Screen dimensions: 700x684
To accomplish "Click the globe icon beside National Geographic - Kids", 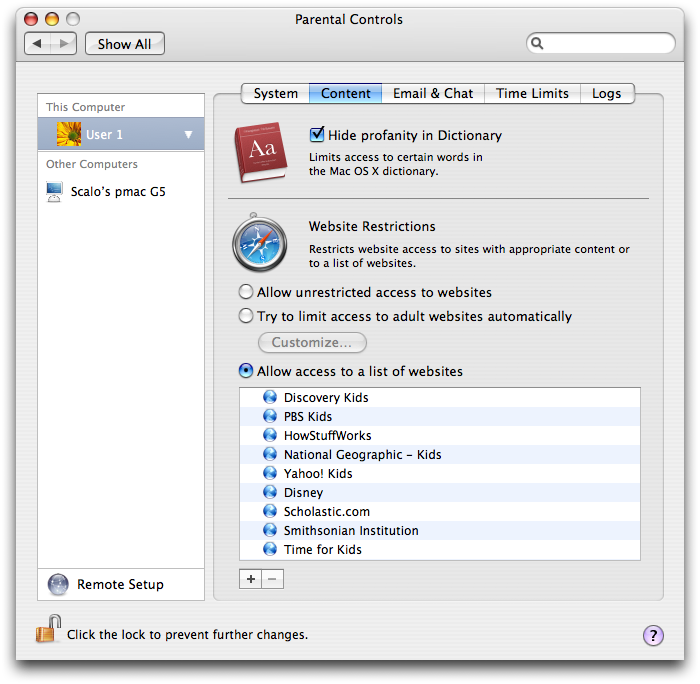I will coord(270,454).
